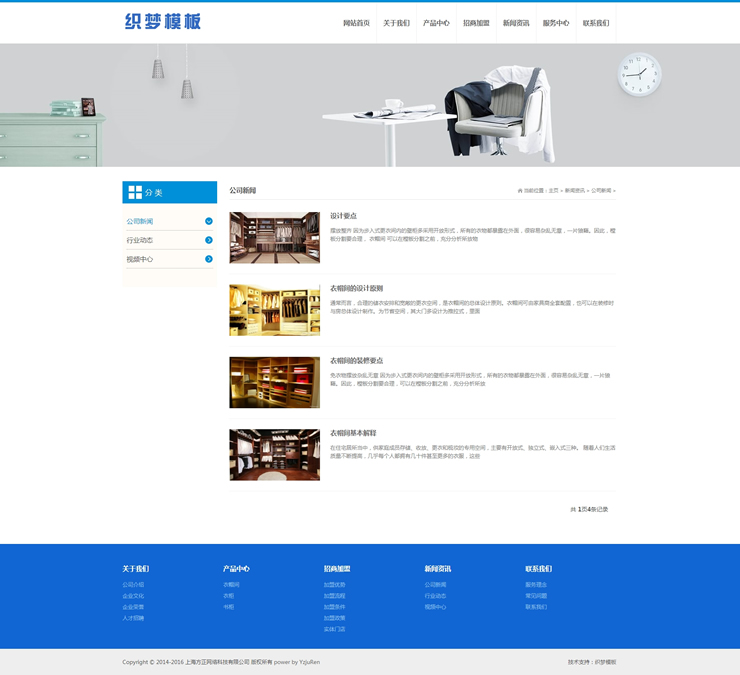Select 招商加盟 in the navigation bar
Viewport: 740px width, 675px height.
(476, 23)
